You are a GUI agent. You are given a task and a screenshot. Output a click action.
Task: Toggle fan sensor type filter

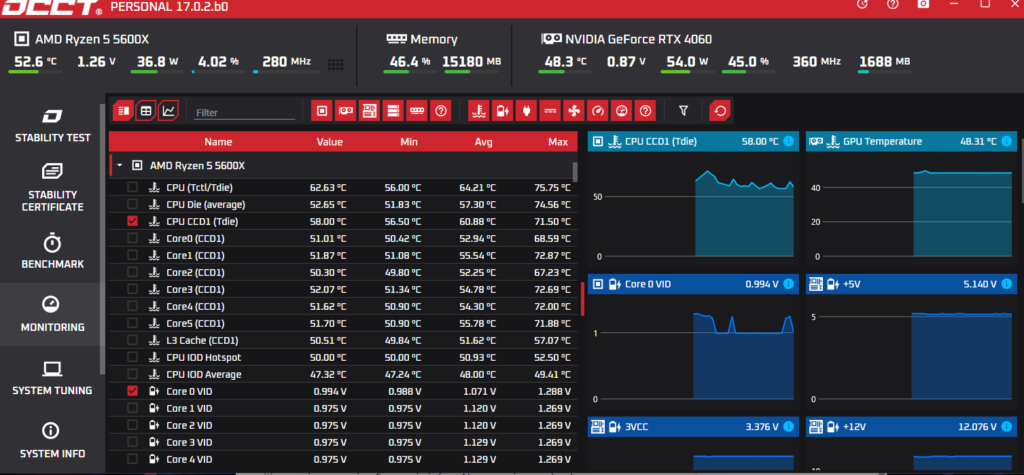click(574, 110)
